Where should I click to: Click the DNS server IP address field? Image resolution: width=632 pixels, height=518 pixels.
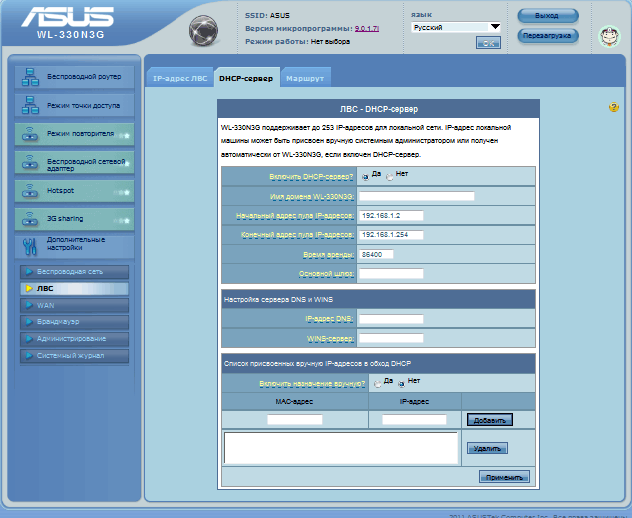click(391, 320)
